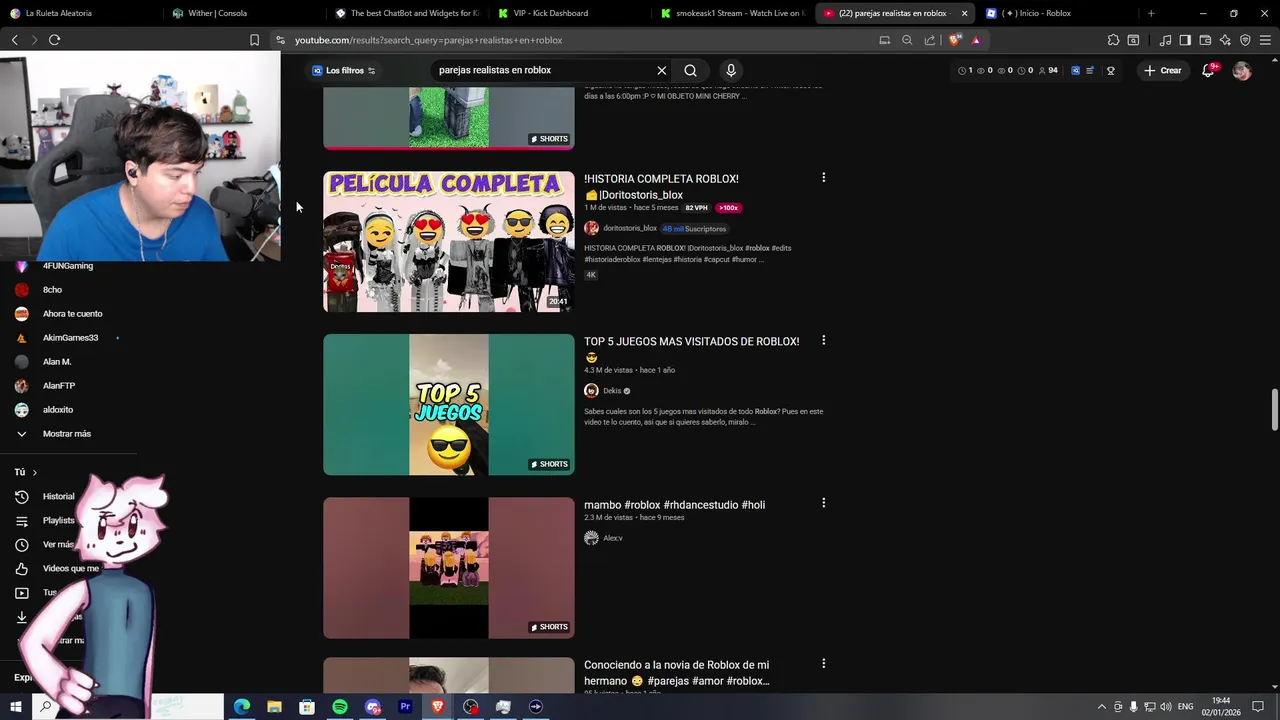Bookmark this page with the bookmark icon
1280x720 pixels.
(x=254, y=40)
